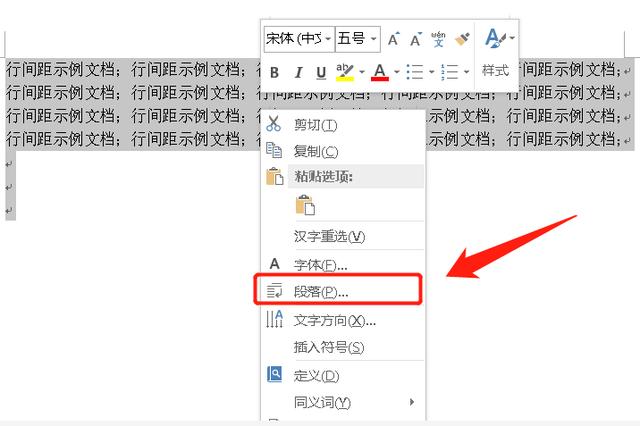Choose 复制(C) from context menu
The height and width of the screenshot is (426, 640).
pos(343,151)
